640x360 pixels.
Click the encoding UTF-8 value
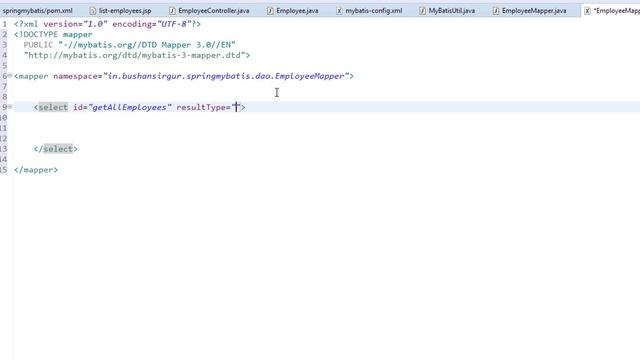pyautogui.click(x=174, y=24)
